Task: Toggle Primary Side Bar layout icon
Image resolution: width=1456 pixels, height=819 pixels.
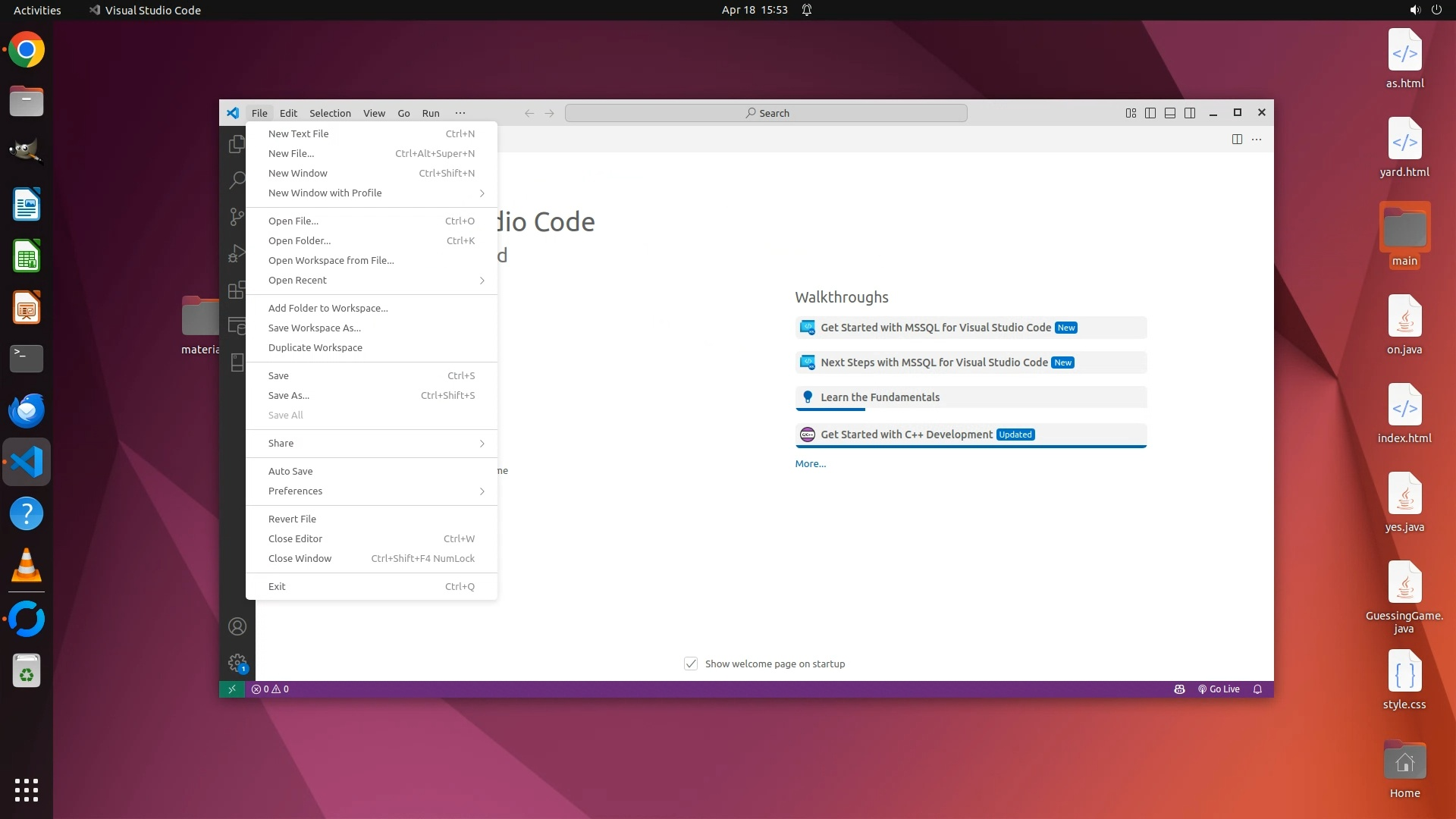Action: (x=1150, y=113)
